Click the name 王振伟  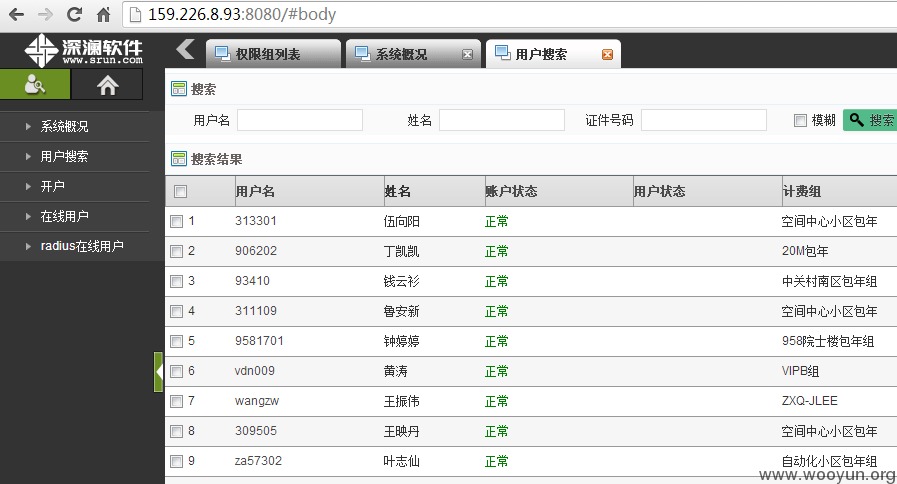(x=402, y=401)
